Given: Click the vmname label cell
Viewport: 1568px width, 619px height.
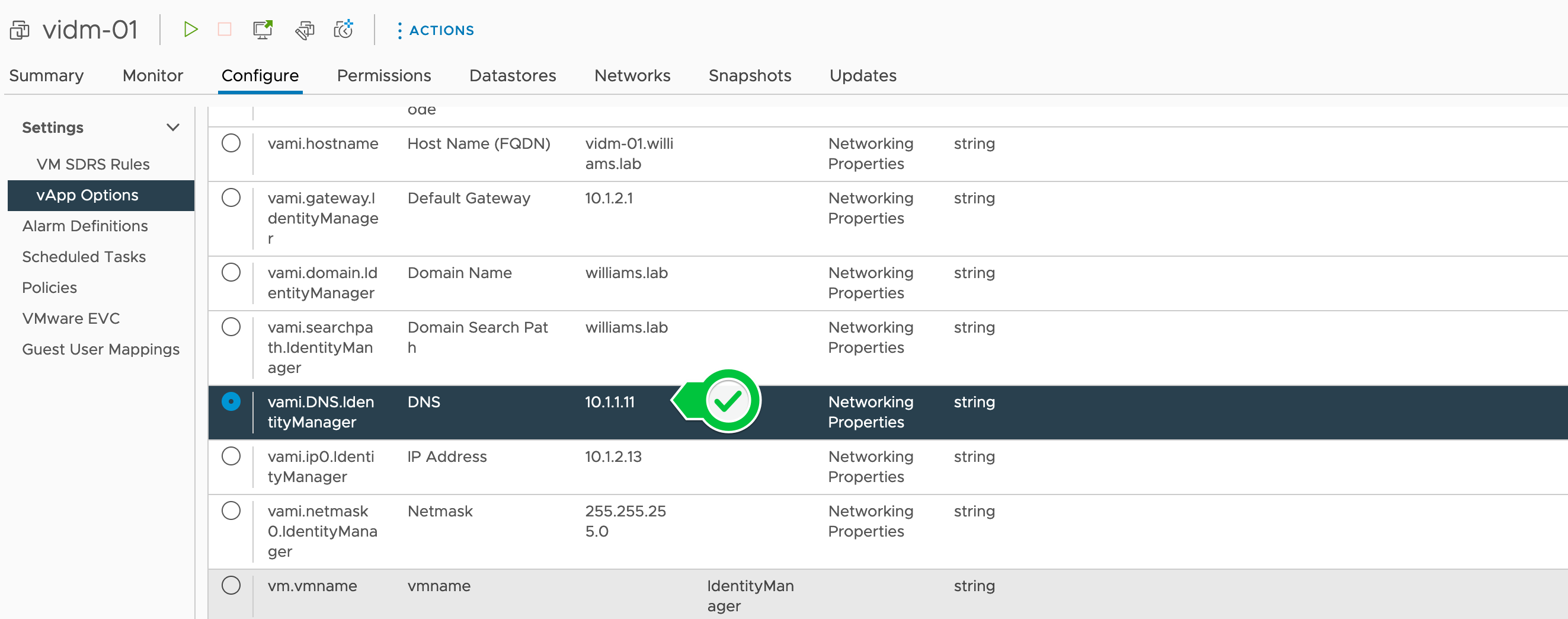Looking at the screenshot, I should pos(439,586).
